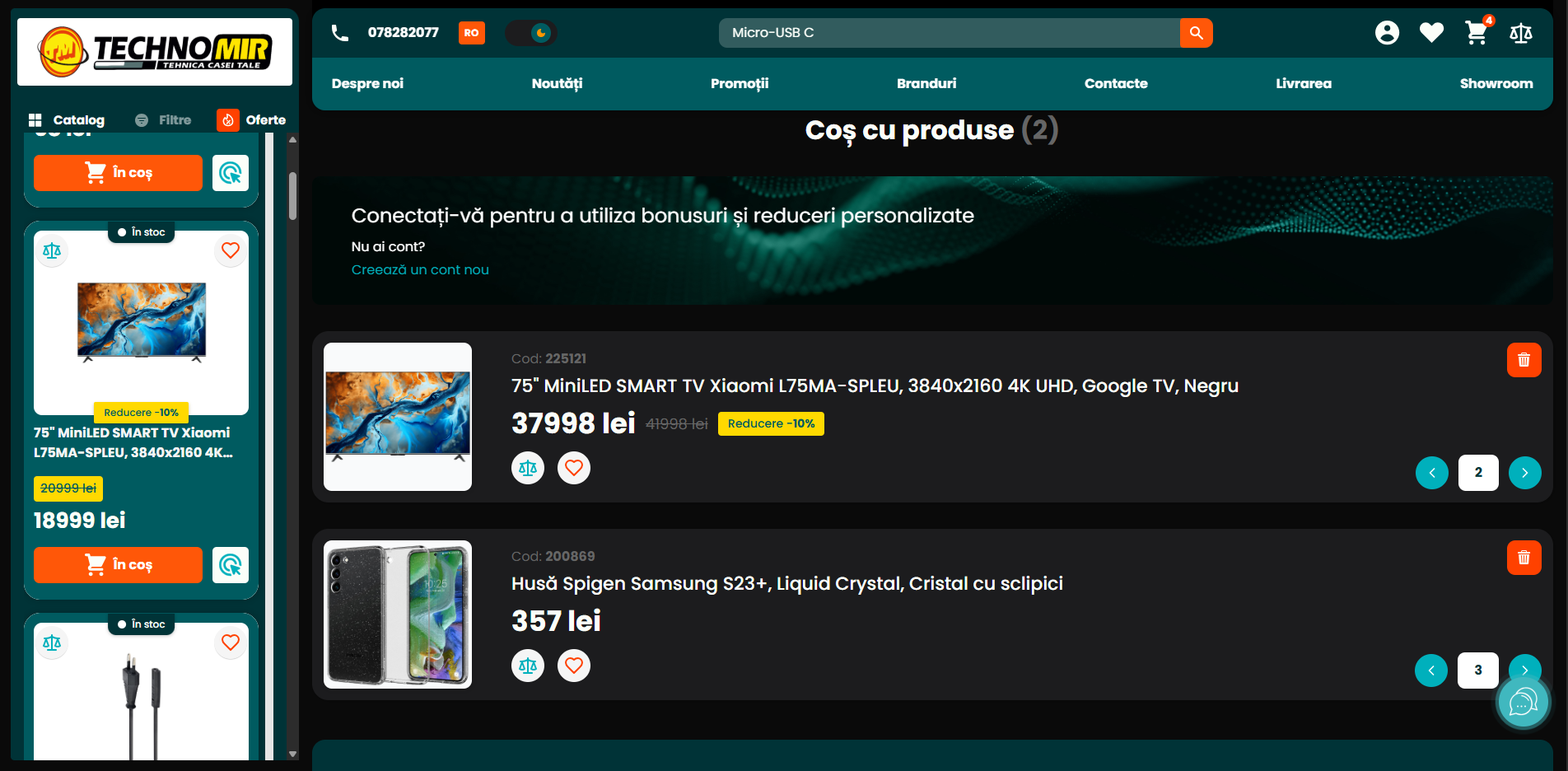This screenshot has width=1568, height=771.
Task: Open the user account icon
Action: point(1387,33)
